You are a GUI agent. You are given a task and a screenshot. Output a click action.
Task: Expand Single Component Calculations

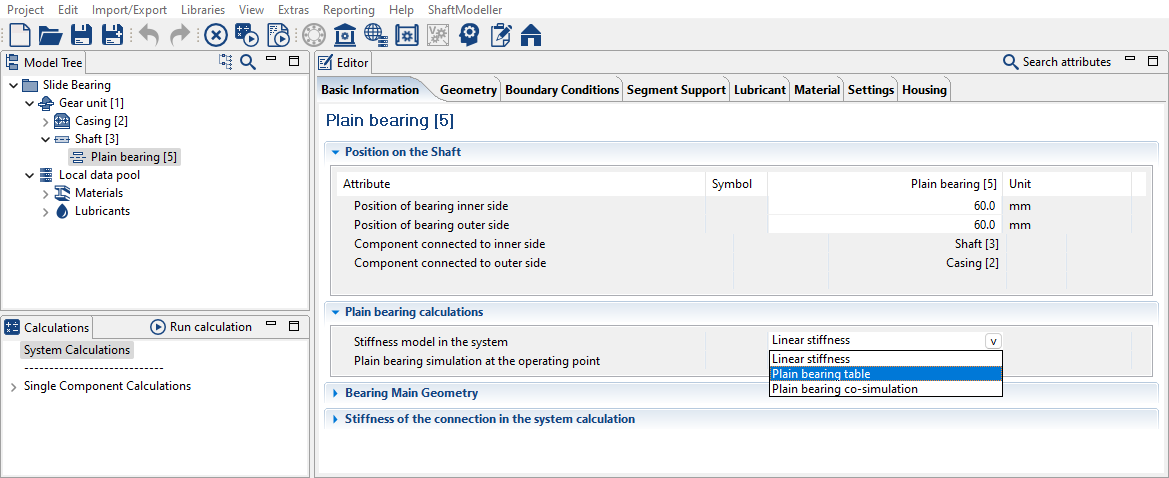(x=13, y=387)
